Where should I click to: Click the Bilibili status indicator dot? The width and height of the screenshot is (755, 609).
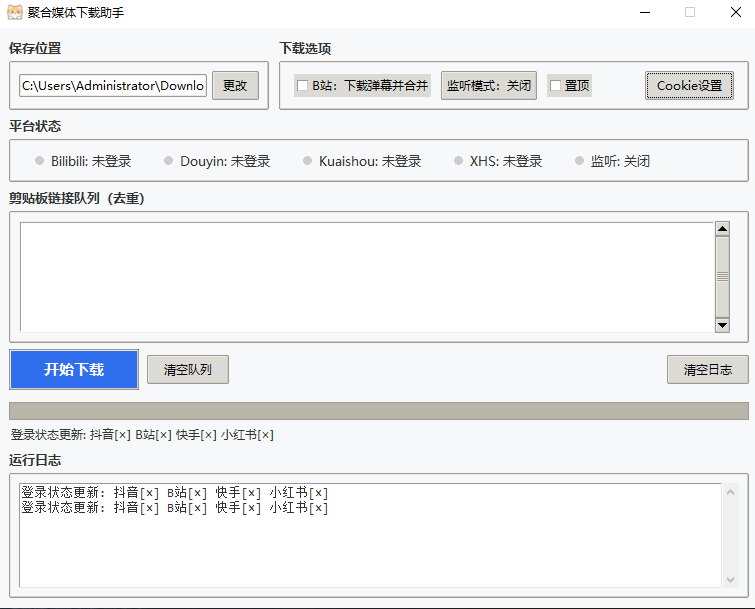39,161
